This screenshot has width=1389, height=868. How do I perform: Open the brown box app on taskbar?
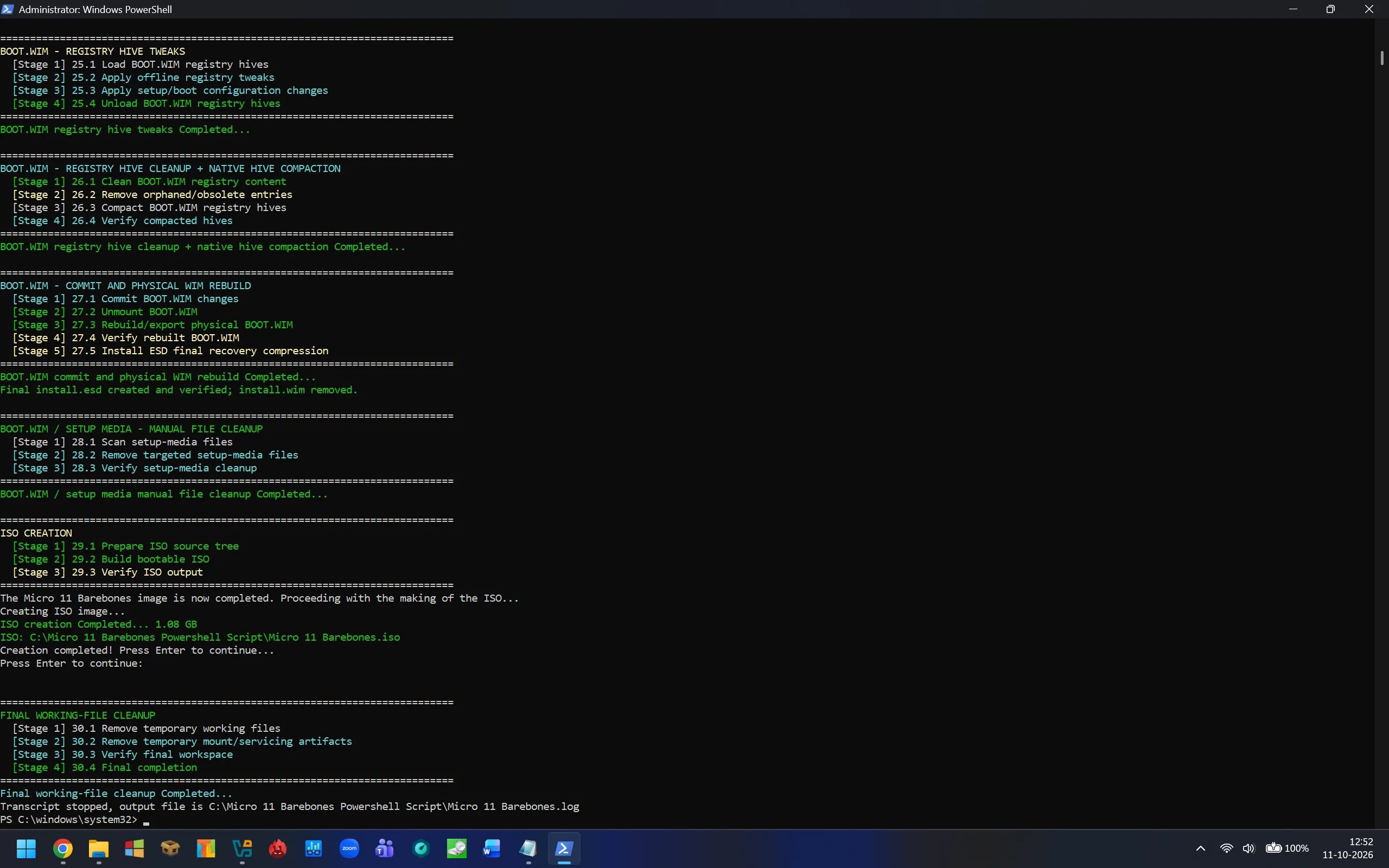170,848
